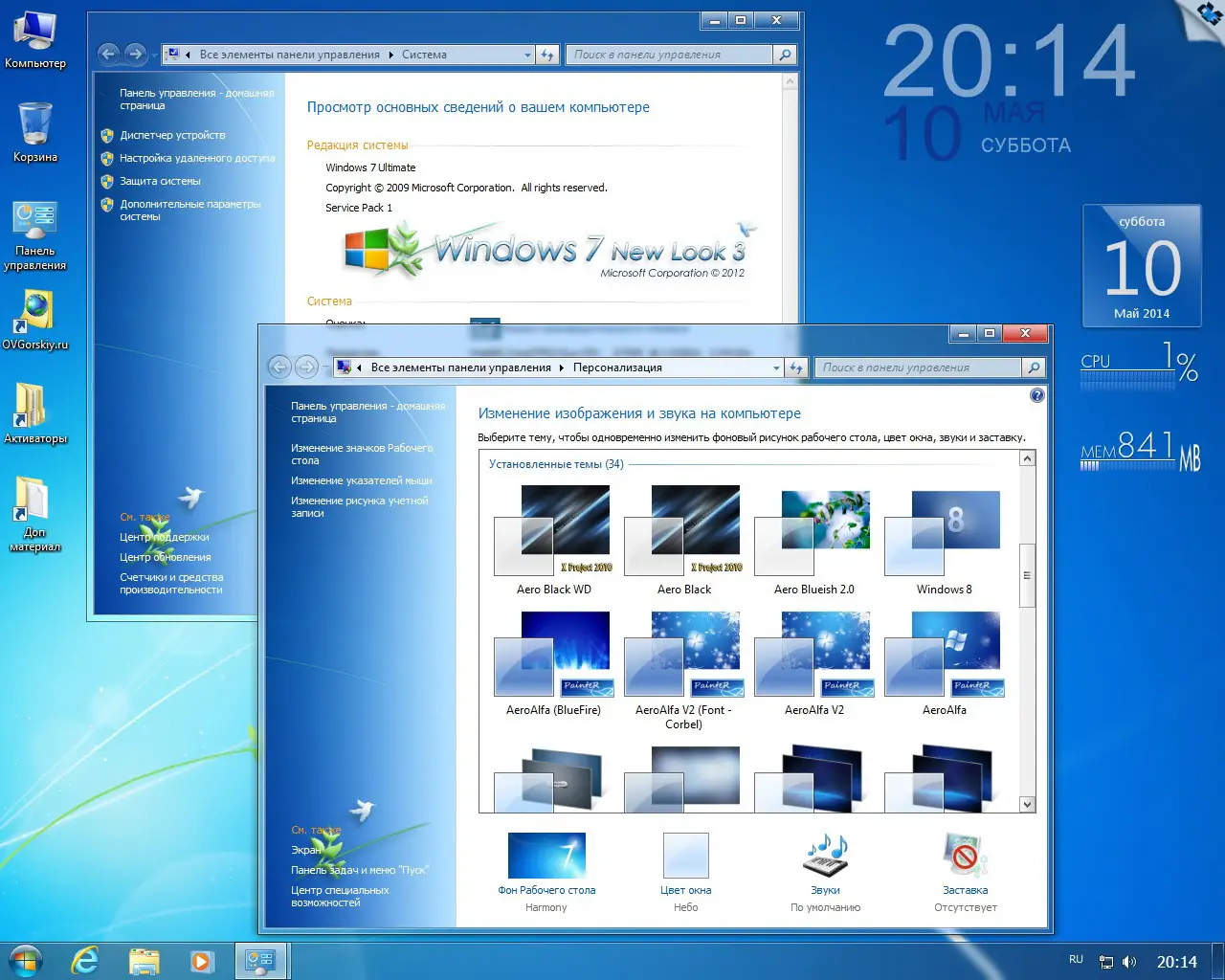This screenshot has height=980, width=1225.
Task: Click the forward arrow in the Персонализация window
Action: click(306, 367)
